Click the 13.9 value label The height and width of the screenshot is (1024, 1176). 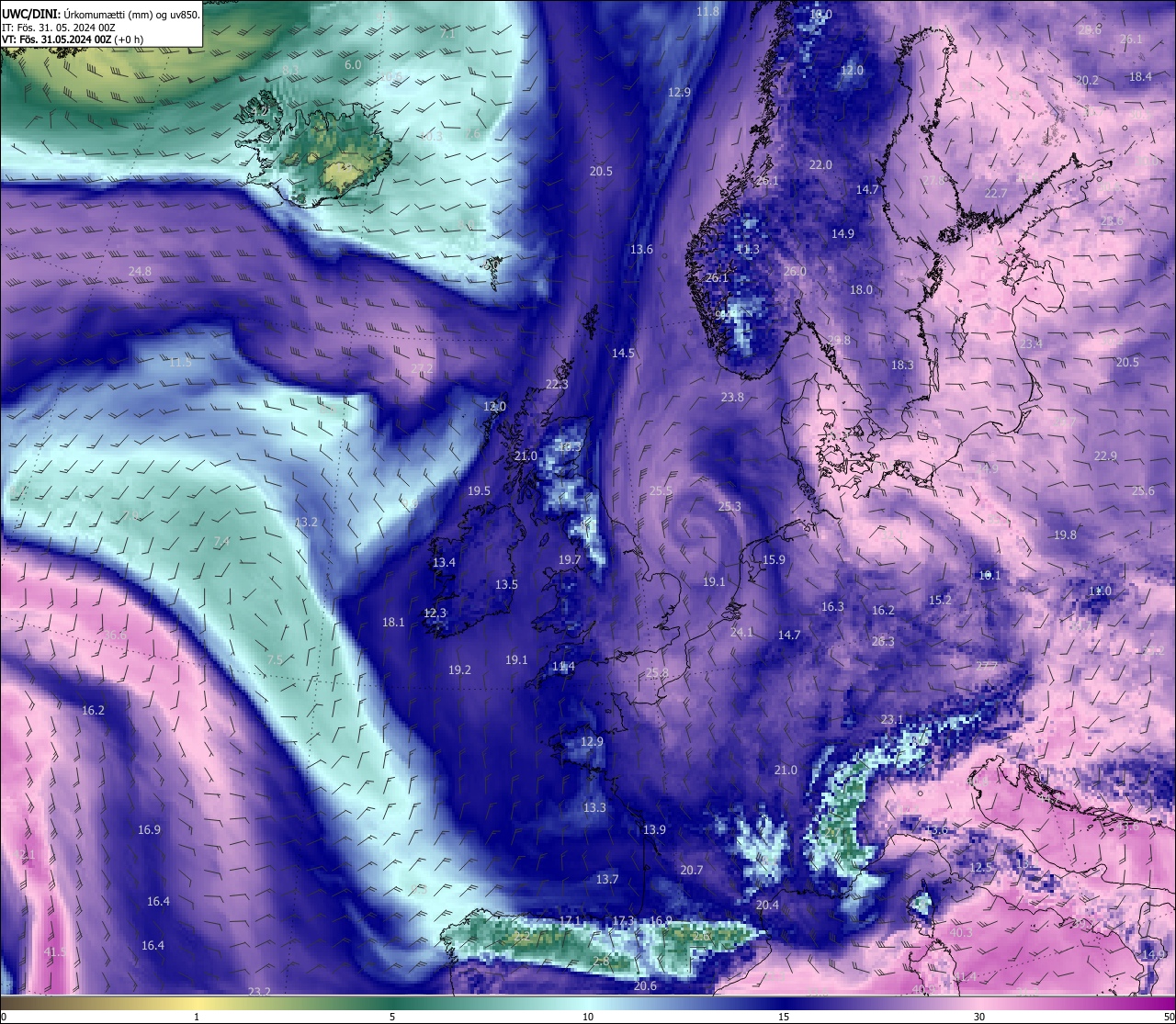point(654,829)
